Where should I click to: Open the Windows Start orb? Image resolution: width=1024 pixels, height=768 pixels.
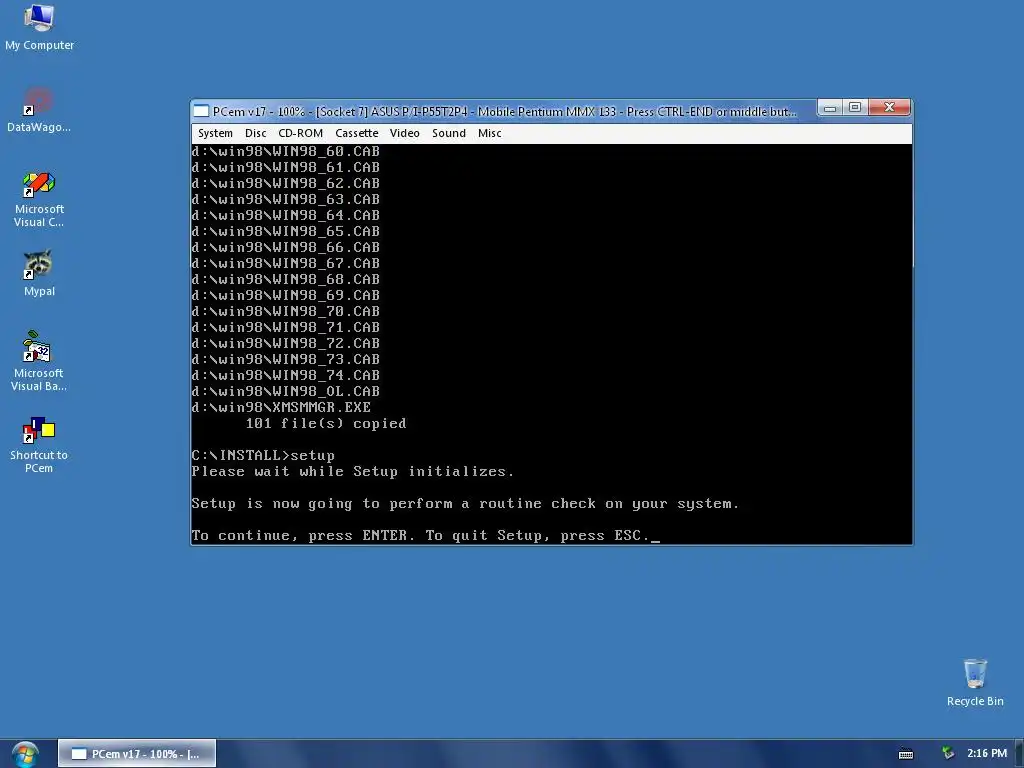[25, 754]
